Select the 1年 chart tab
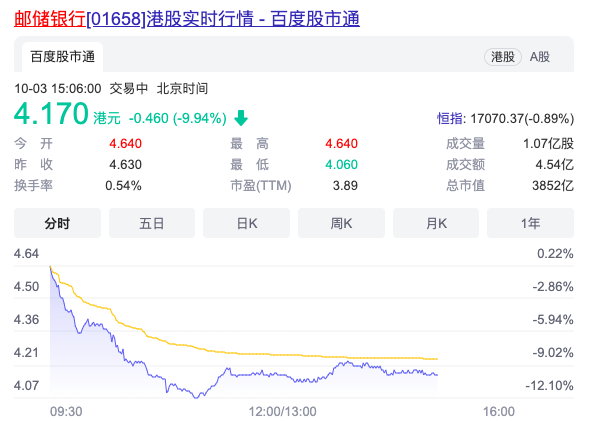 [x=530, y=223]
